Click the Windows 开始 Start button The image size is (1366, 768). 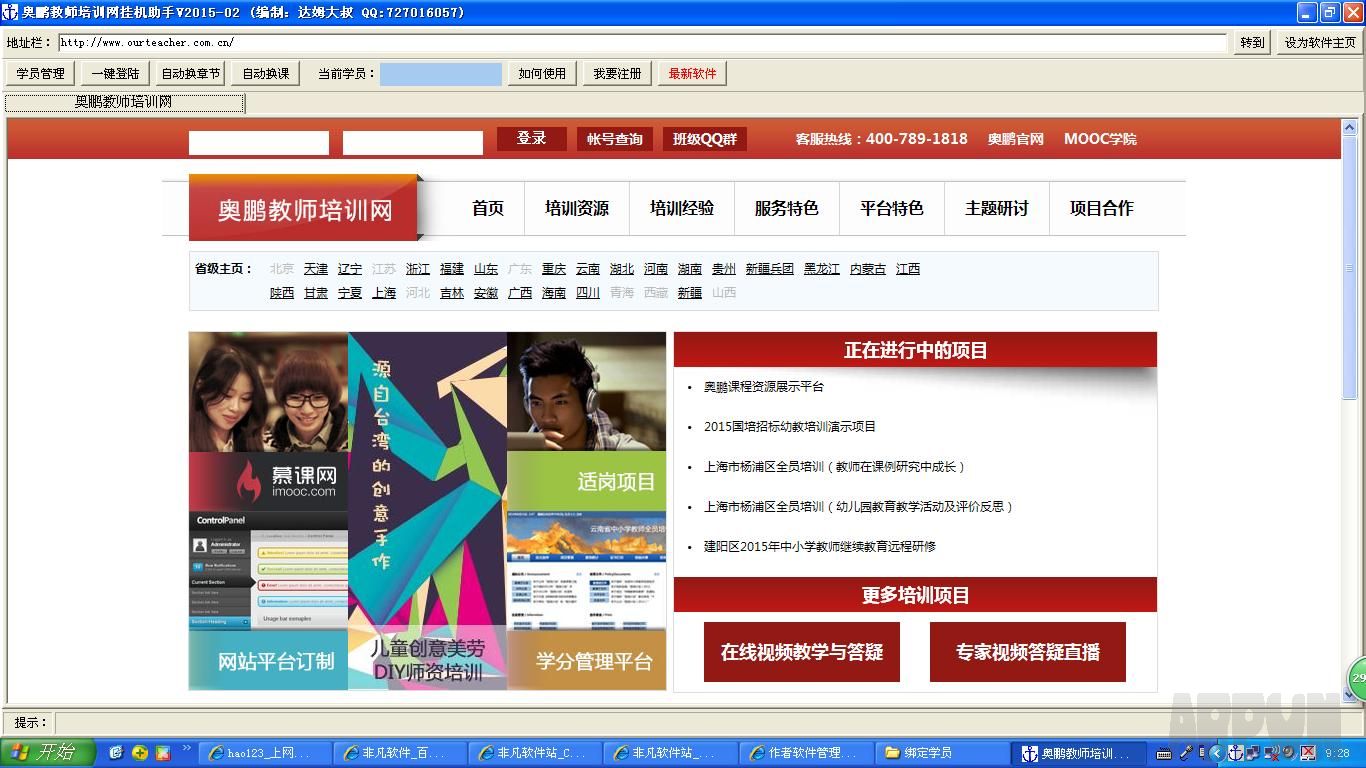pos(47,753)
